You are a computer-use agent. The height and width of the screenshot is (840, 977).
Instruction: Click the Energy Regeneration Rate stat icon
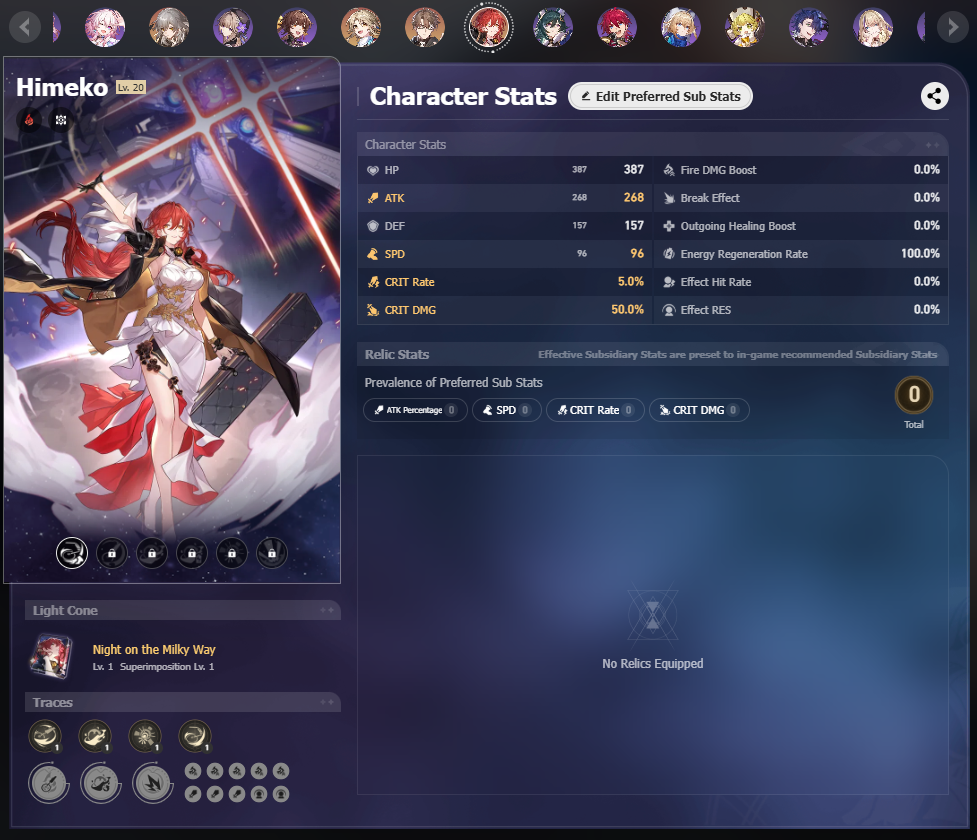[x=669, y=254]
